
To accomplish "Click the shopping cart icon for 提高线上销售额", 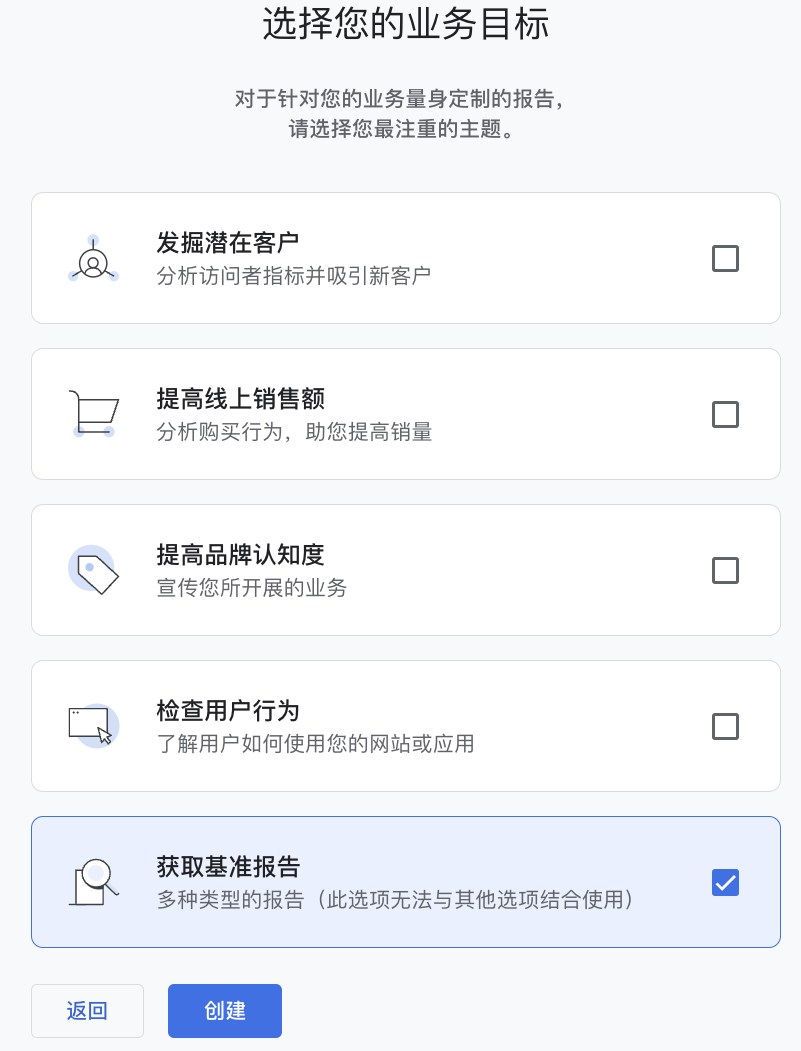I will [93, 414].
